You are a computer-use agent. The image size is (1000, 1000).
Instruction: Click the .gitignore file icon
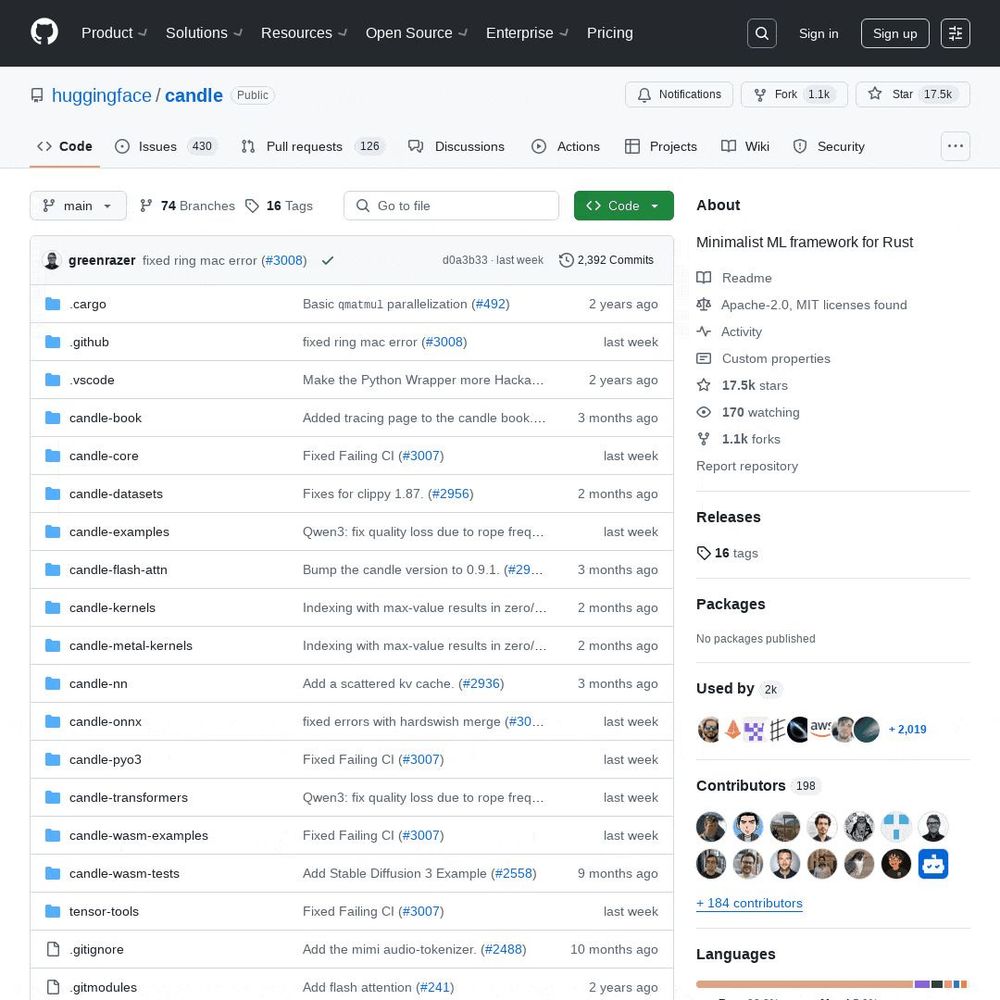tap(53, 950)
